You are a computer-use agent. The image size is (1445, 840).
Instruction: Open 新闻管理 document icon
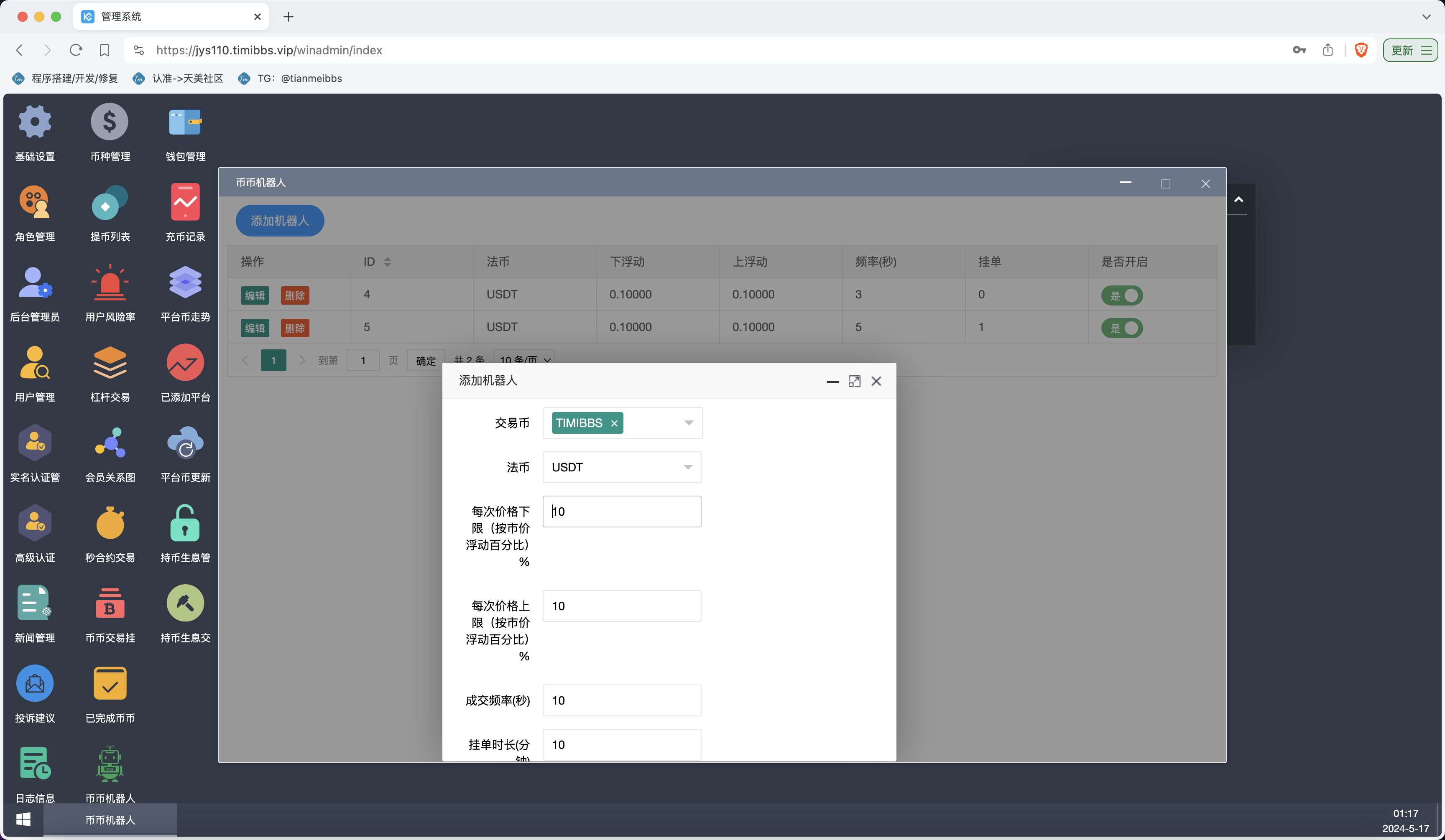[x=34, y=603]
